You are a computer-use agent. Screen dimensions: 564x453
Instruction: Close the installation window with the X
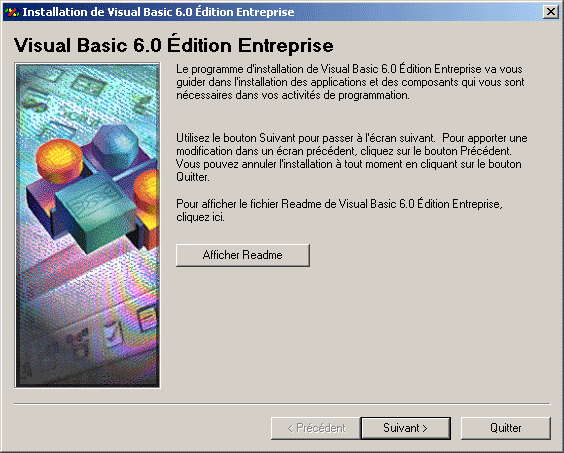550,12
